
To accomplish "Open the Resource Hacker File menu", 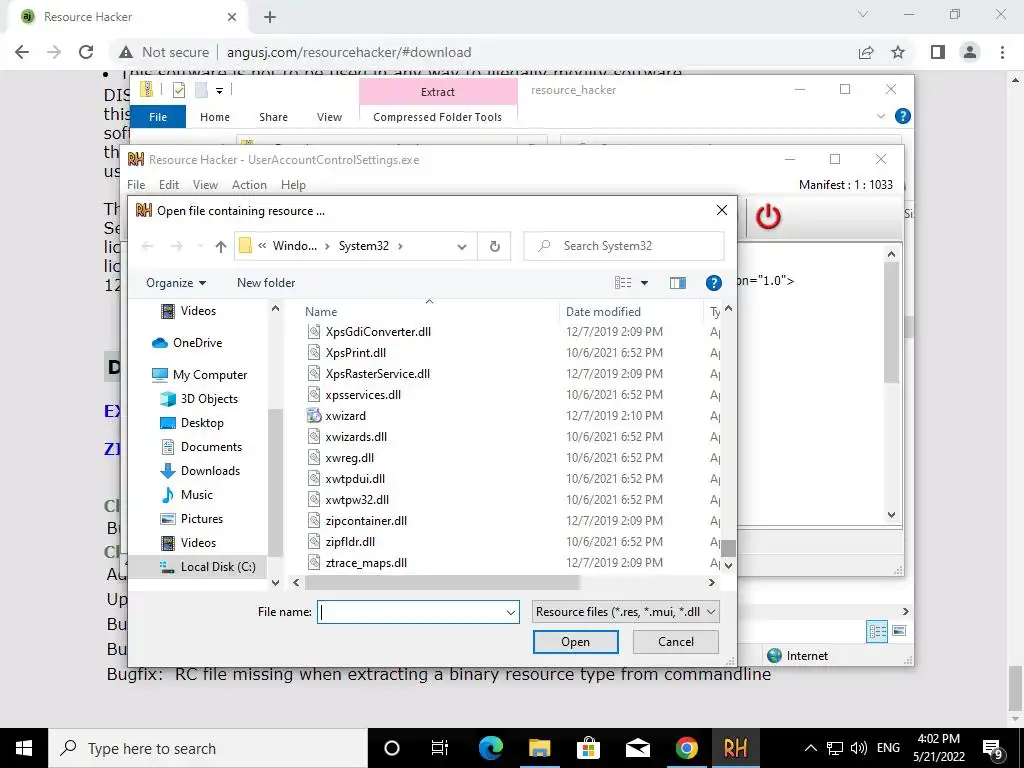I will click(136, 185).
